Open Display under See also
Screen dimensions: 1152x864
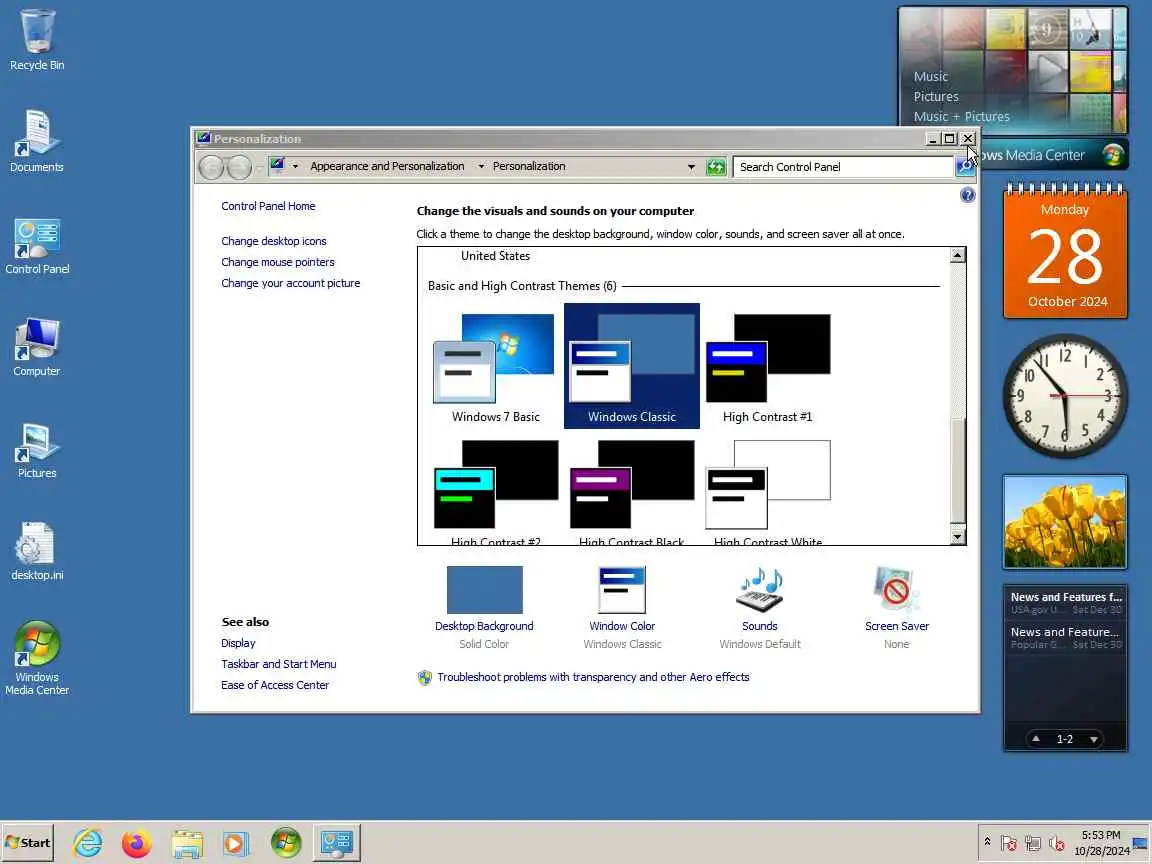[238, 643]
